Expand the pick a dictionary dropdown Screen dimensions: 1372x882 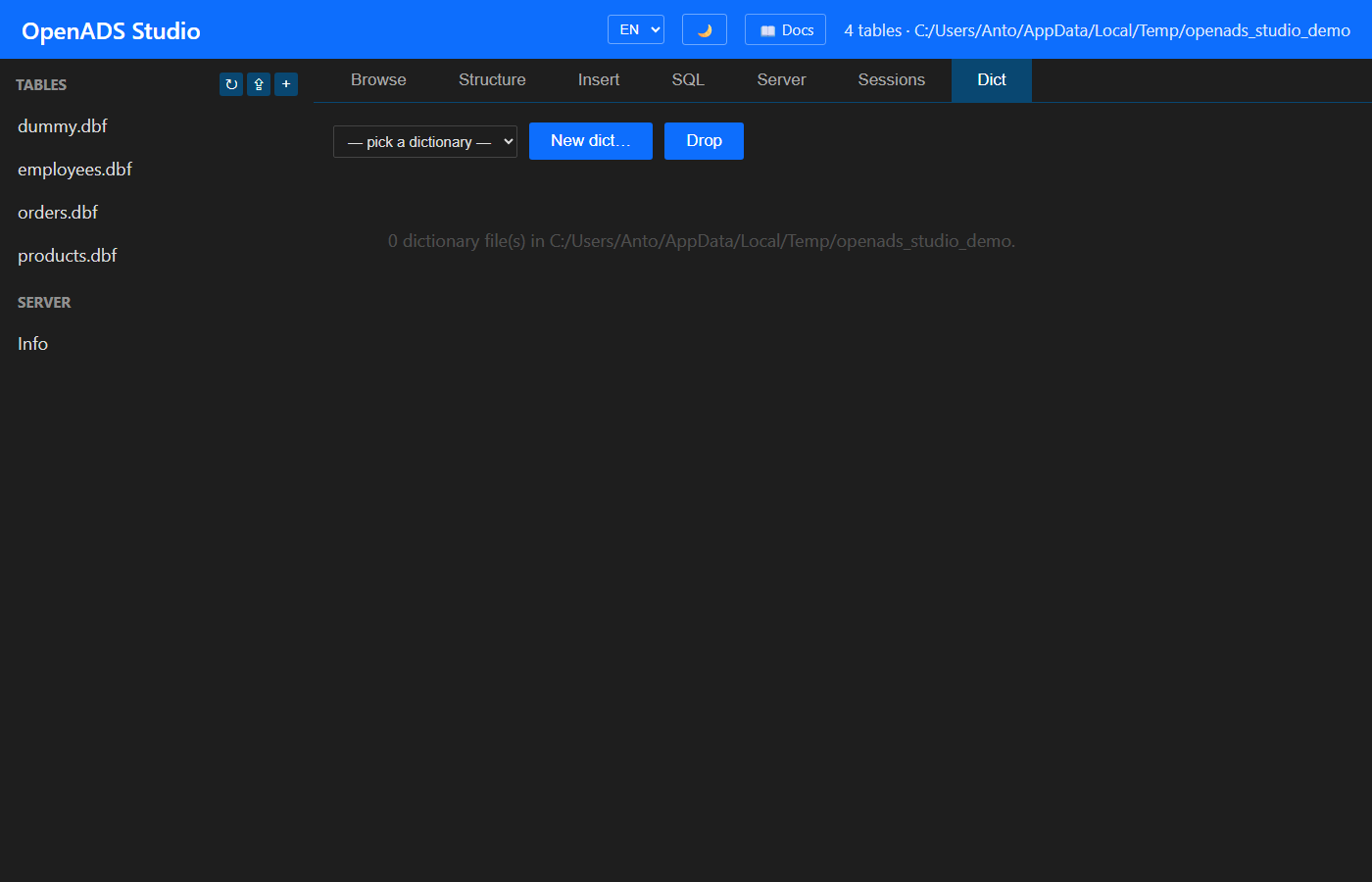pyautogui.click(x=425, y=141)
